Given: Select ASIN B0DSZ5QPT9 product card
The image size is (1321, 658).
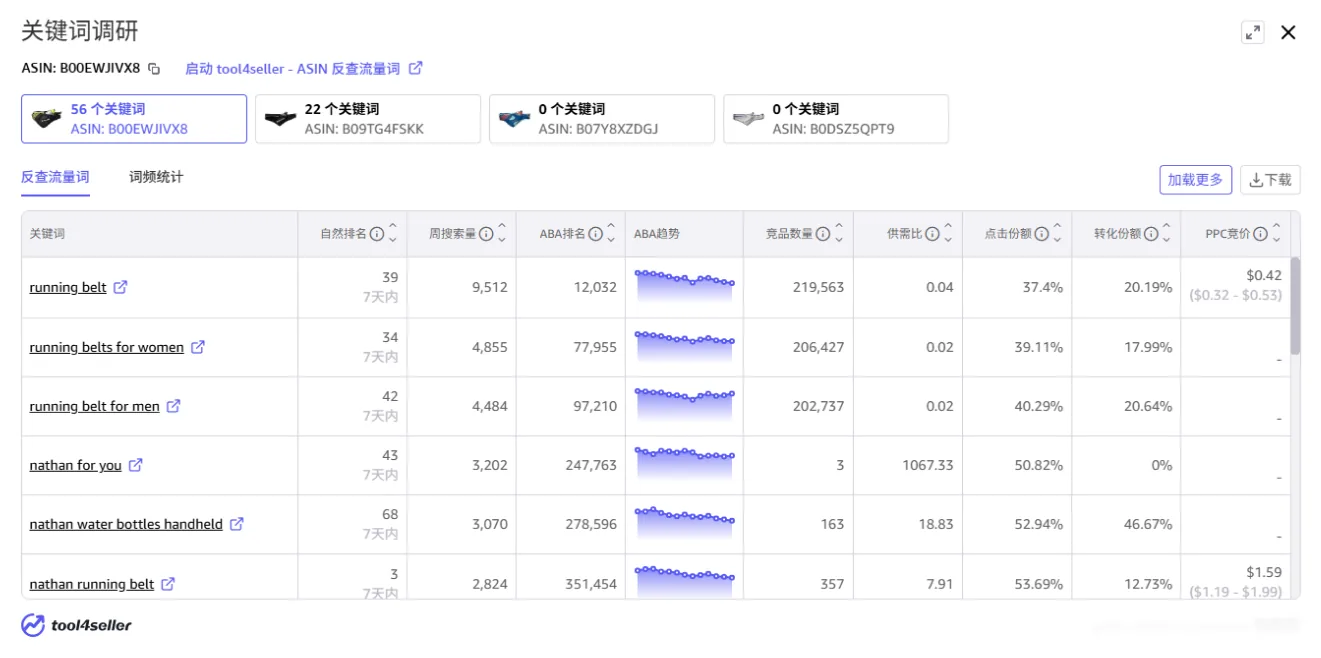Looking at the screenshot, I should 836,119.
